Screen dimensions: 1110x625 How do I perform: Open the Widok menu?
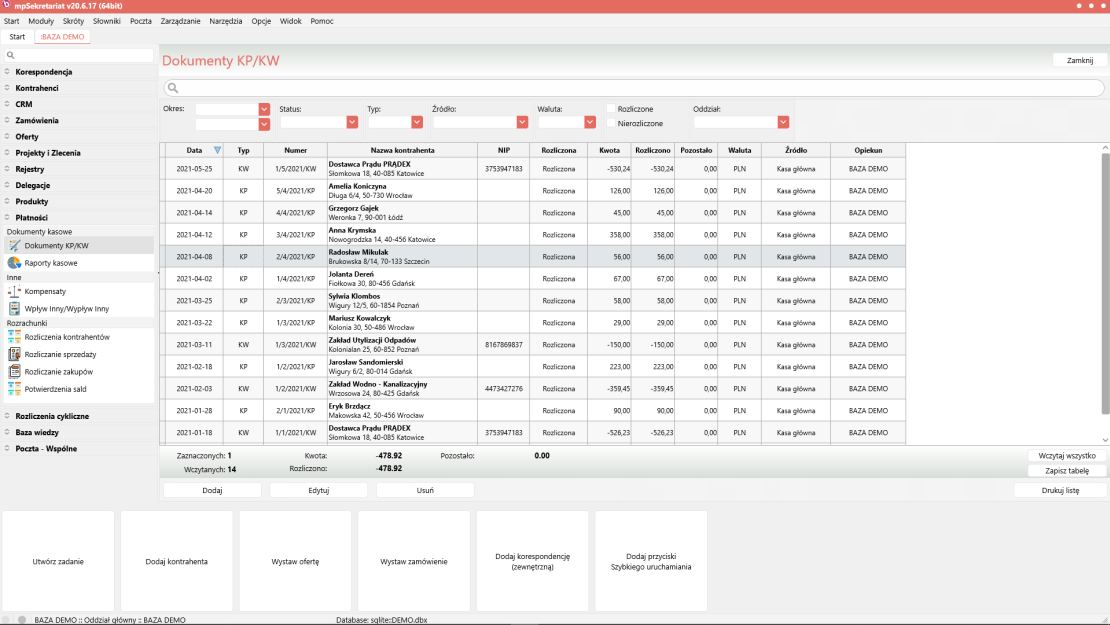[x=290, y=21]
